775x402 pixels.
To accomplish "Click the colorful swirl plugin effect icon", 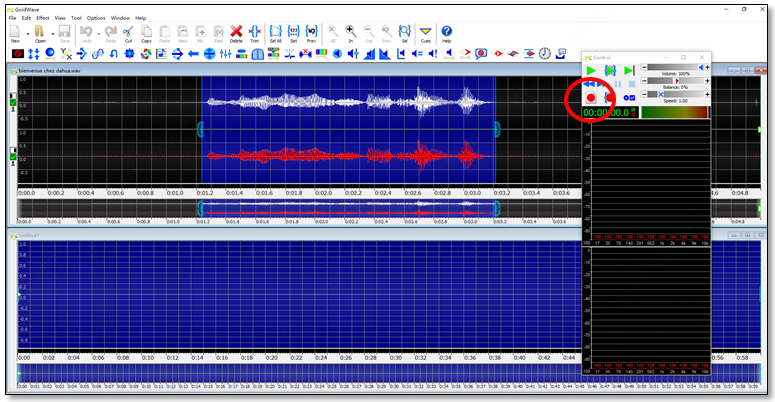I will (146, 53).
